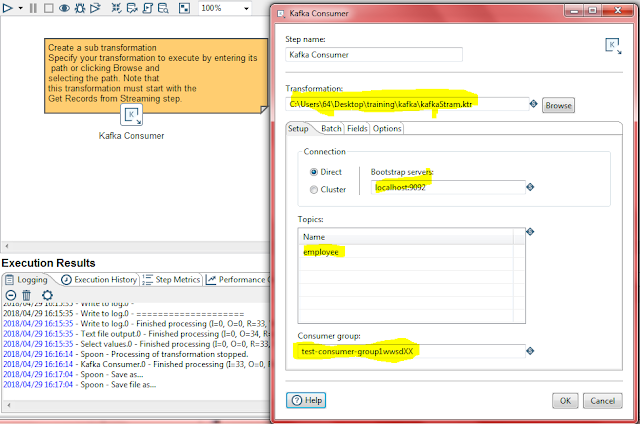Click the orange sub transformation note
The image size is (640, 424).
point(156,76)
